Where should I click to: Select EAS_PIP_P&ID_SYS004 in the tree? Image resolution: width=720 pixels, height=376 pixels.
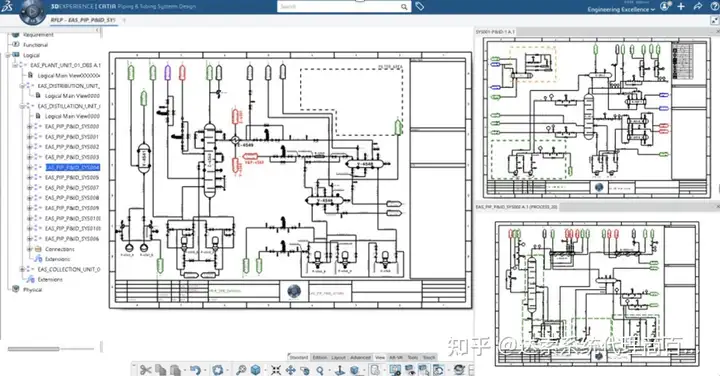click(x=73, y=167)
